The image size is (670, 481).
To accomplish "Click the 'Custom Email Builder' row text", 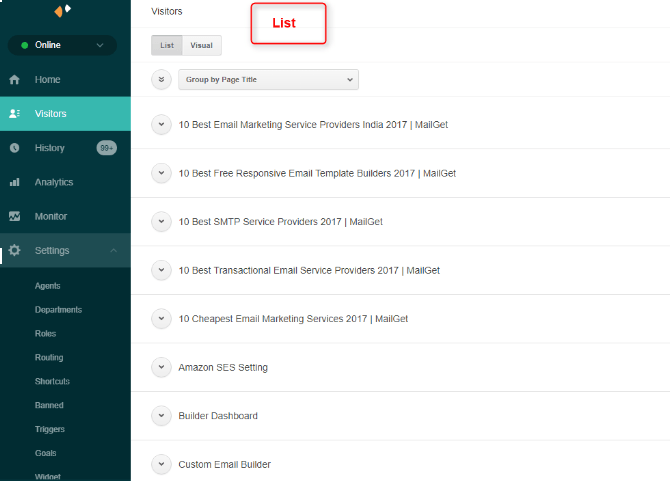I will pyautogui.click(x=224, y=464).
